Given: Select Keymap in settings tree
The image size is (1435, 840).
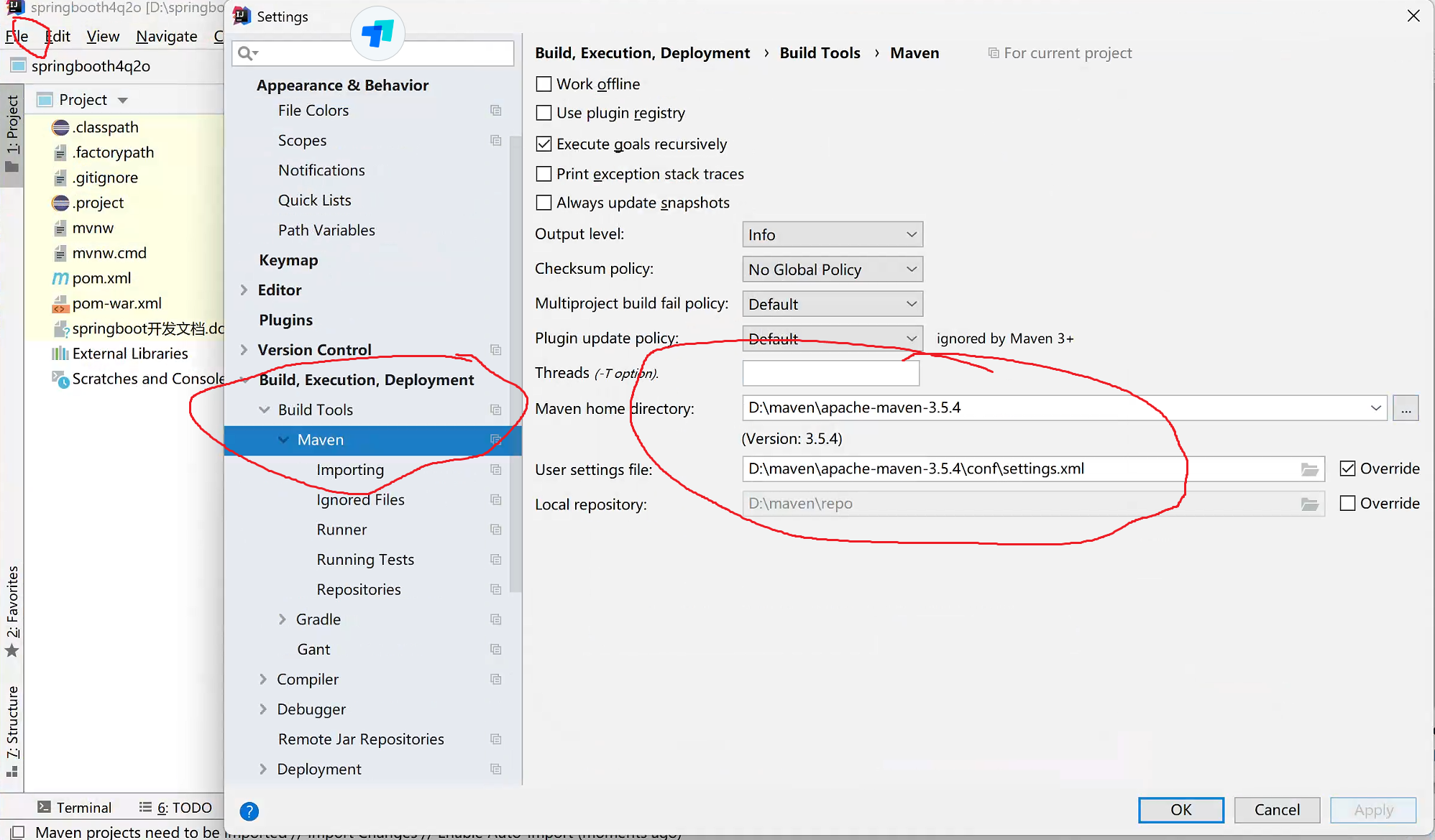Looking at the screenshot, I should point(288,260).
